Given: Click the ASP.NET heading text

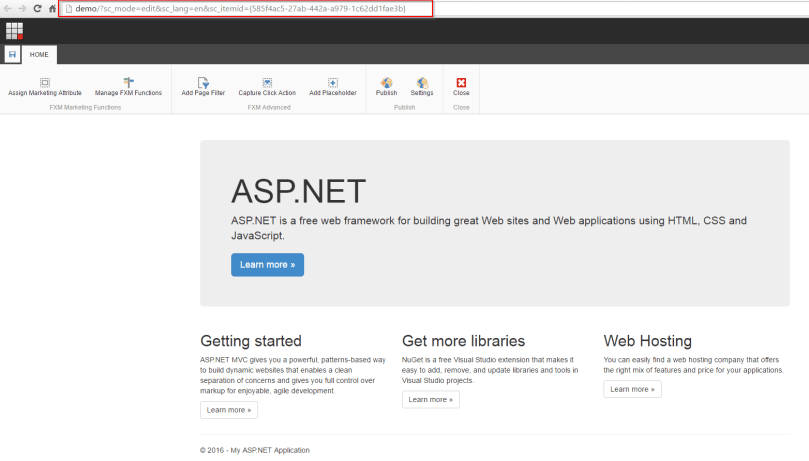Looking at the screenshot, I should coord(298,191).
